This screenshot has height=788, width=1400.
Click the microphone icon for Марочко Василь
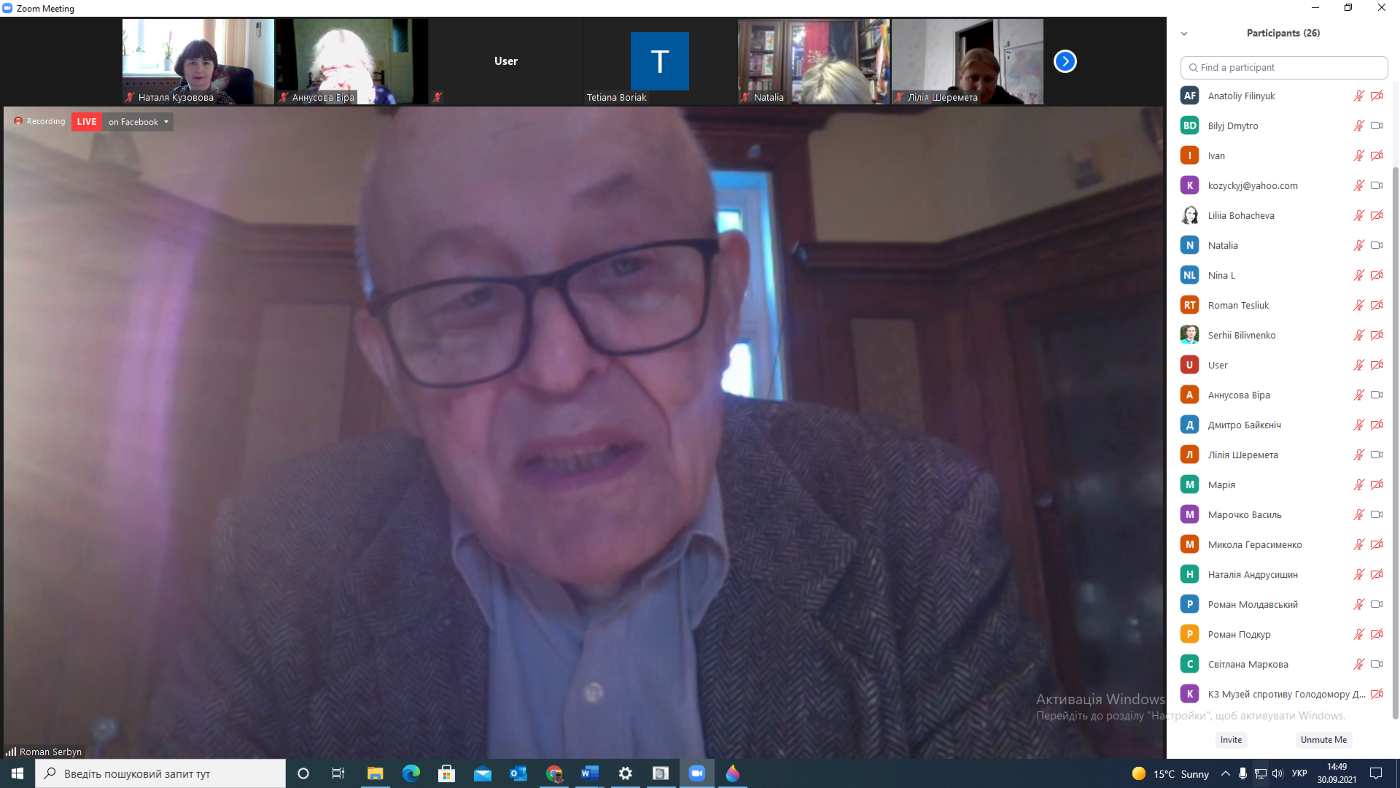1359,515
